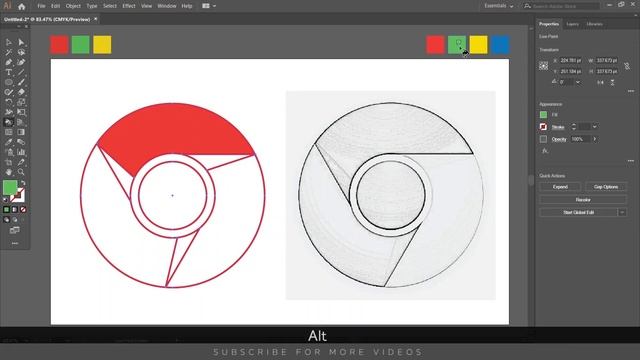Image resolution: width=640 pixels, height=360 pixels.
Task: Click the reference point locator in Transform
Action: [544, 66]
